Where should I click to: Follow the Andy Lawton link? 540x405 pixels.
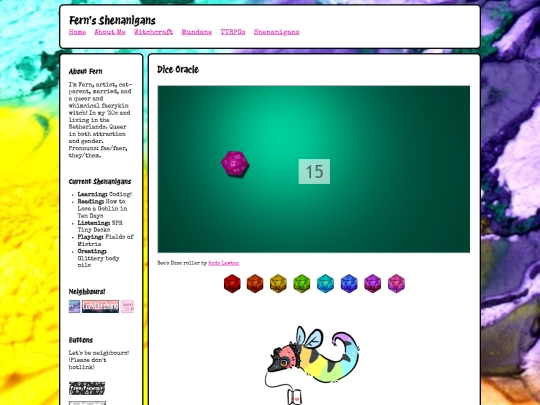click(224, 263)
